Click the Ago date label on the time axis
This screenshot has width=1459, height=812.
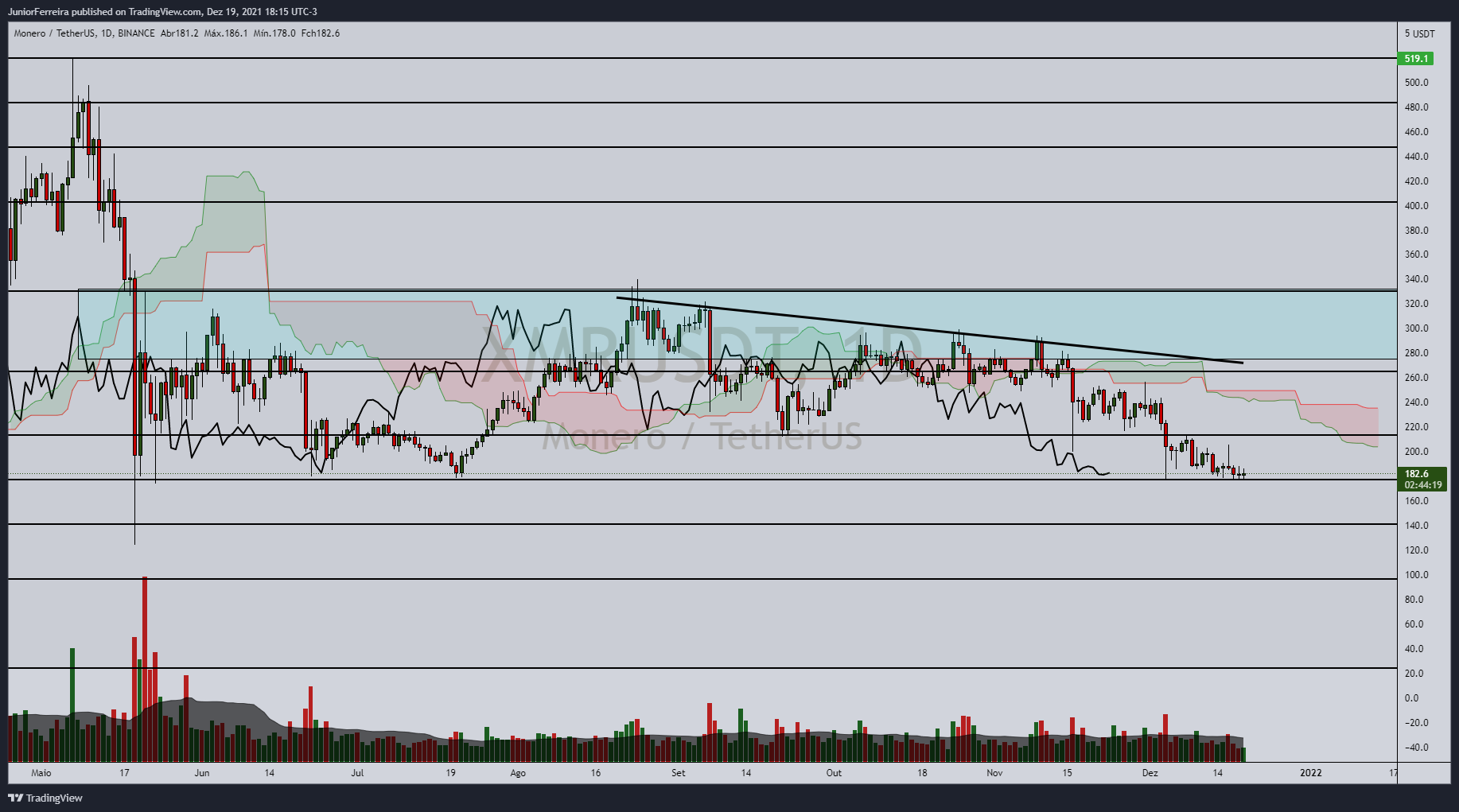pos(518,773)
